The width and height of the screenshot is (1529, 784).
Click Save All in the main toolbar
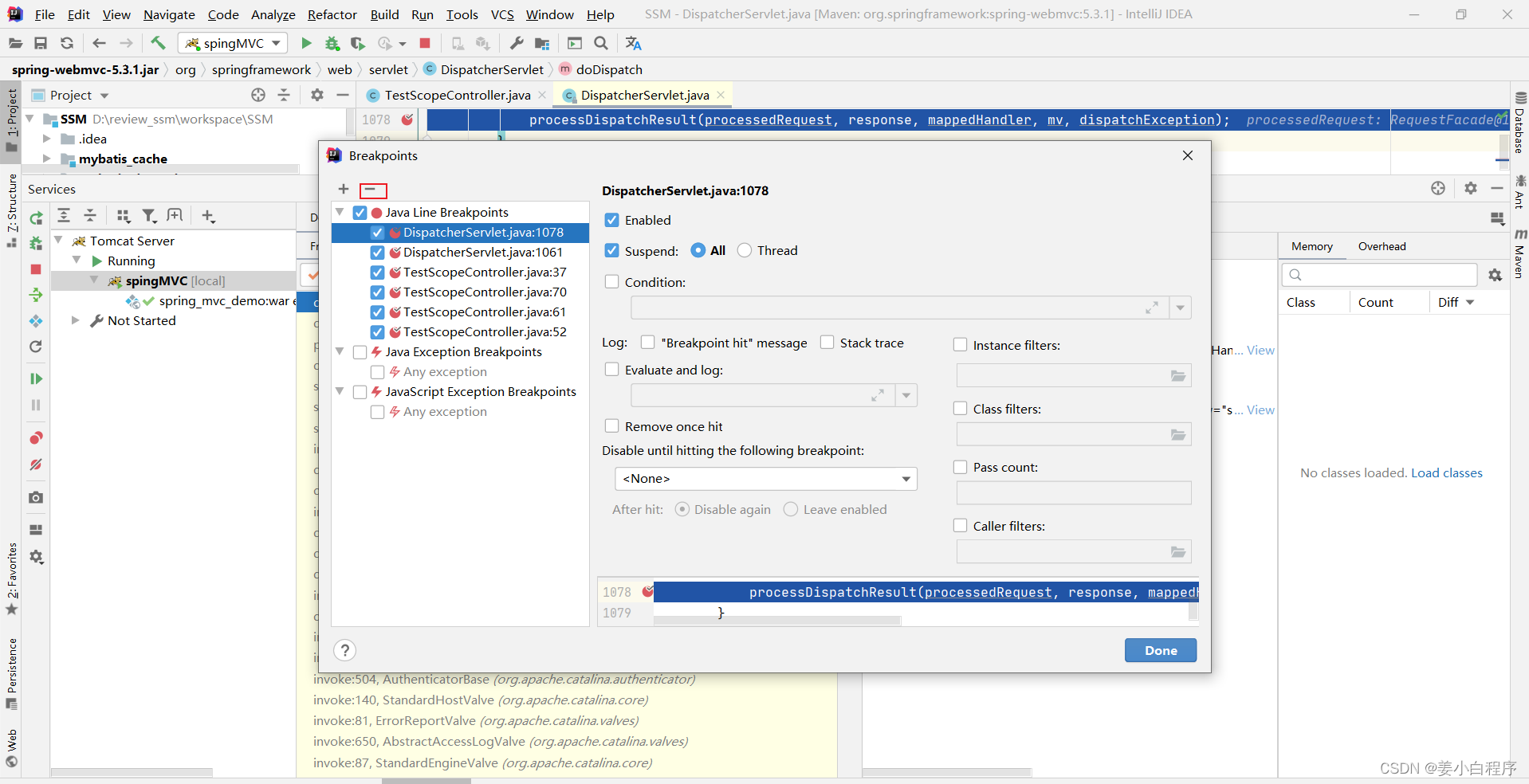[41, 43]
